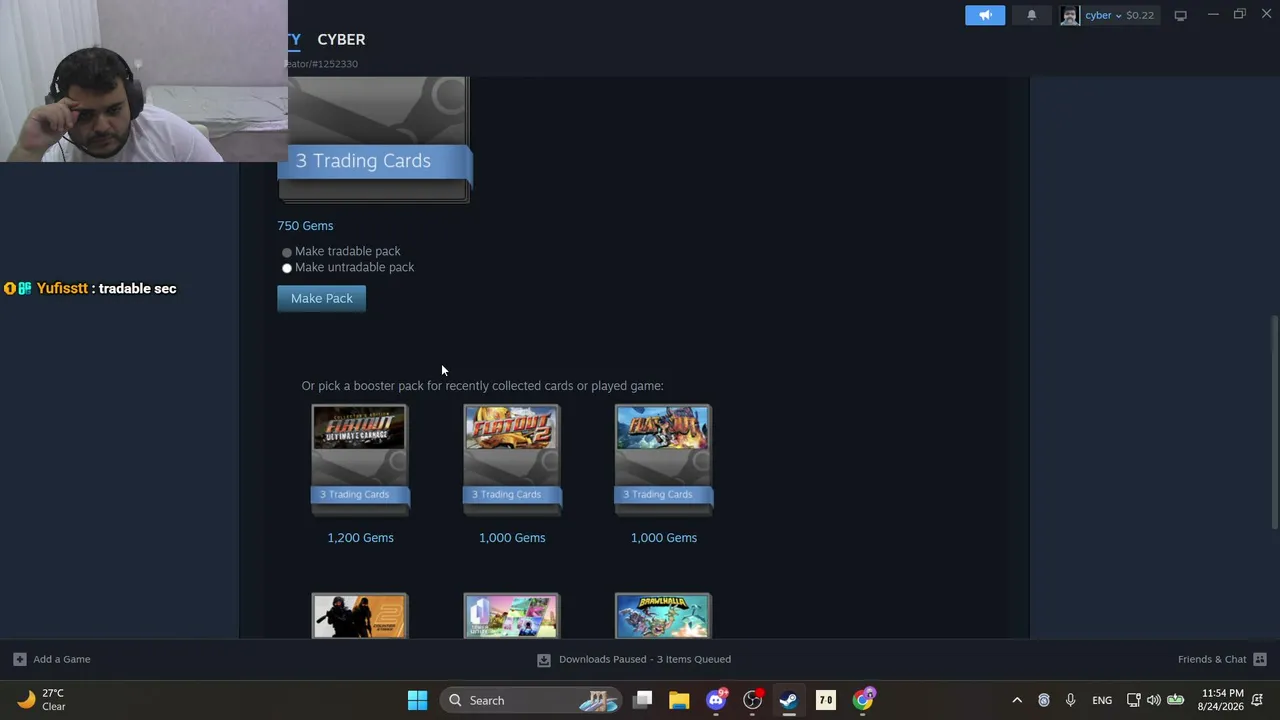
Task: Click the Friends & Chat icon
Action: [x=1260, y=659]
